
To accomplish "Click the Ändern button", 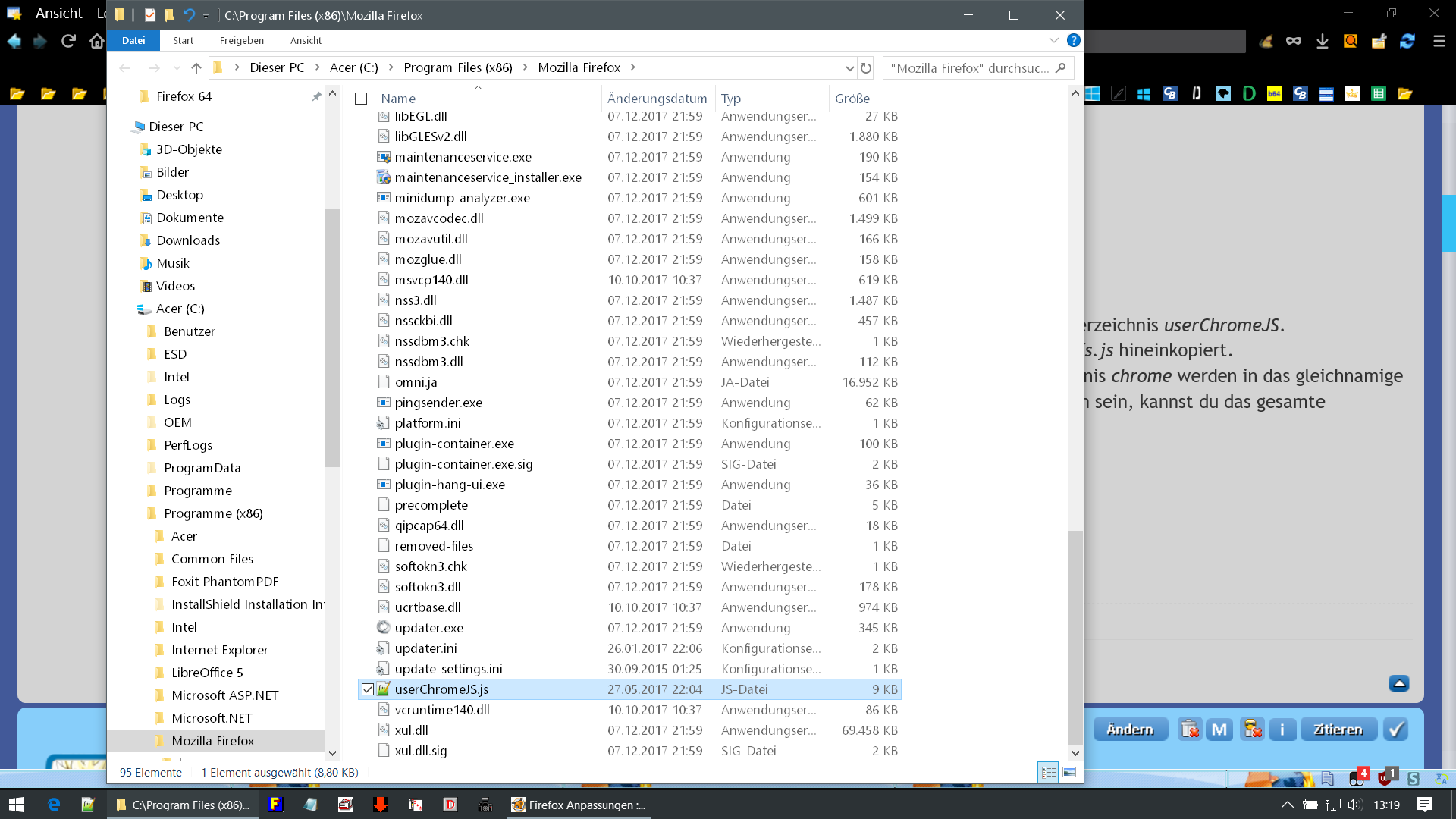I will pos(1129,730).
